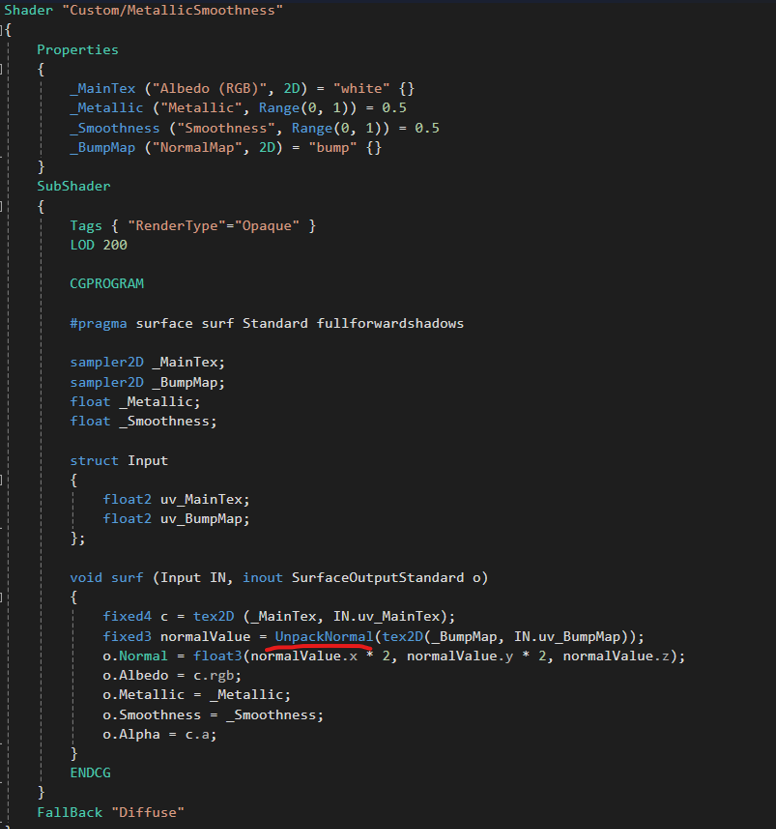Click o.Smoothness on its assignment line
This screenshot has height=829, width=776.
(152, 715)
